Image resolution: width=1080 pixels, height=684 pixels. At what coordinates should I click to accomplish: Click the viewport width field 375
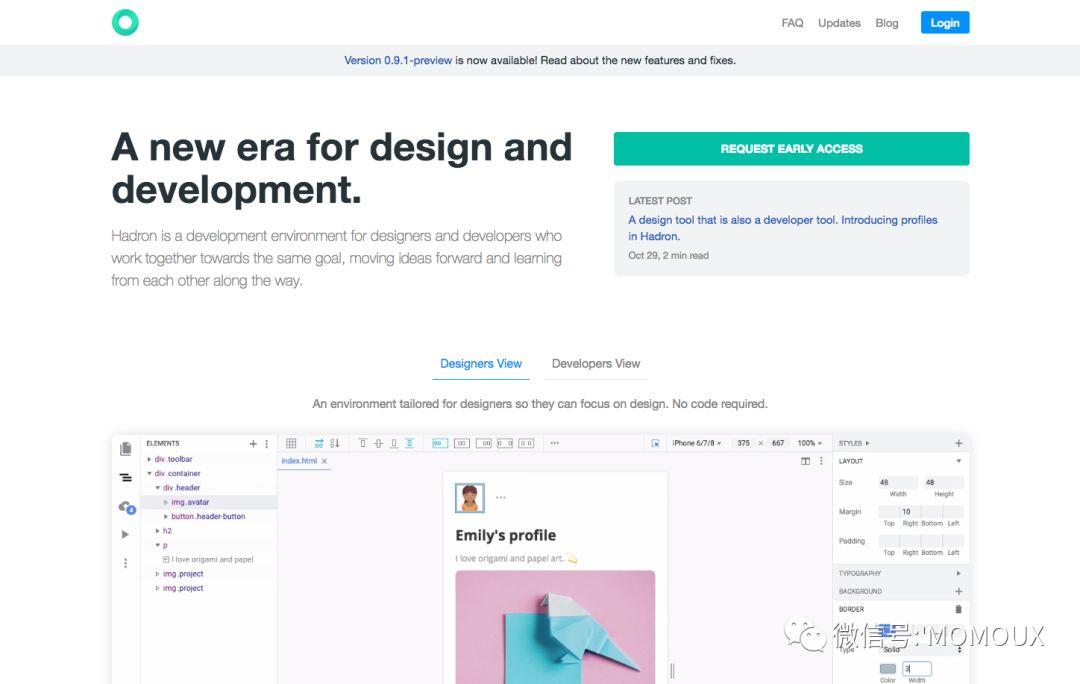point(743,443)
